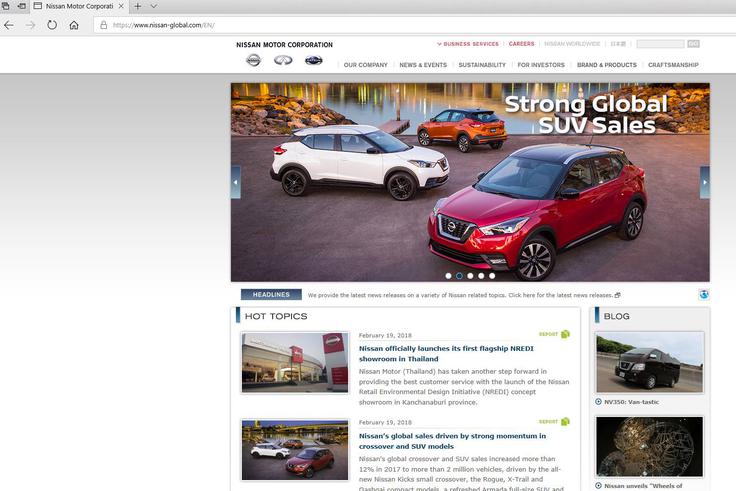Click the HOT TOPICS section heading

(x=276, y=316)
